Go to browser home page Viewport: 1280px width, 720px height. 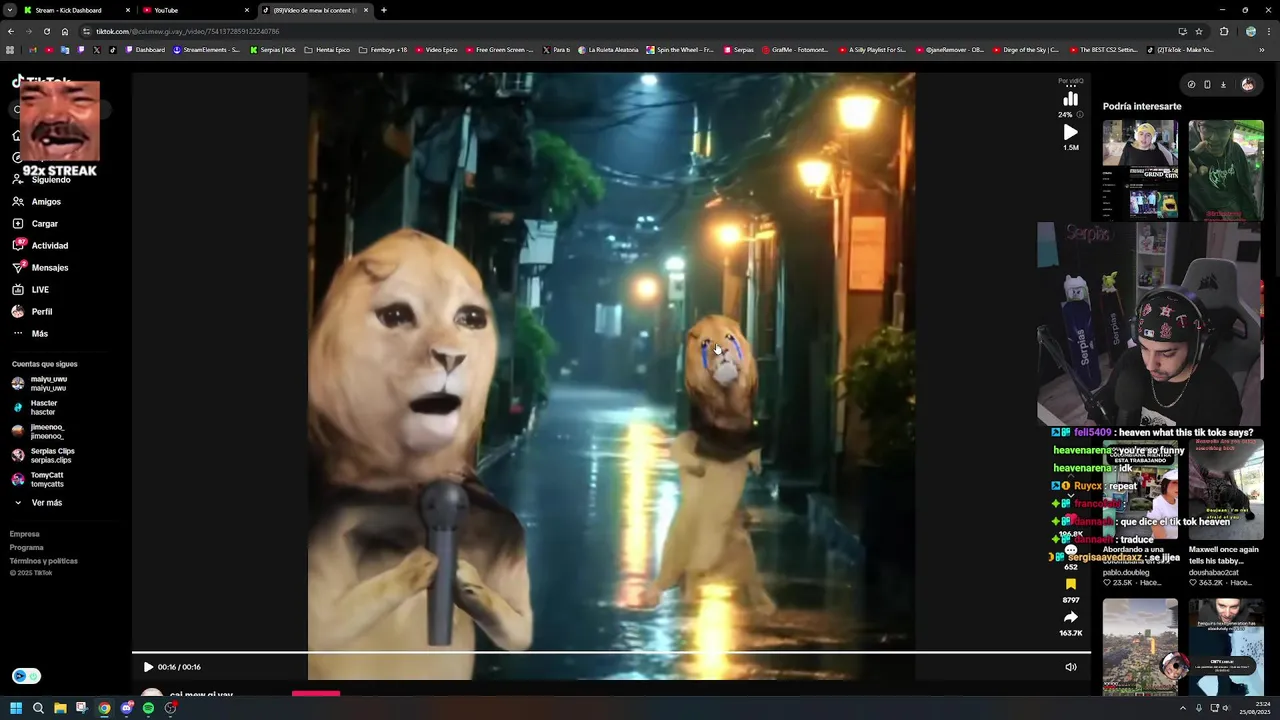click(x=65, y=31)
